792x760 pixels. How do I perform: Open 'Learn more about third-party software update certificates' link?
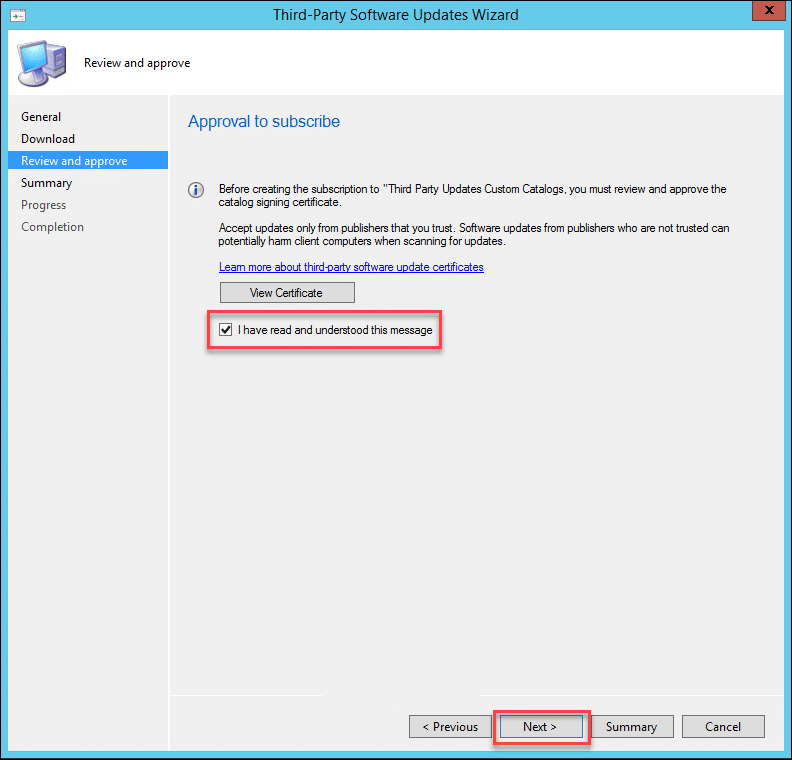[x=351, y=267]
